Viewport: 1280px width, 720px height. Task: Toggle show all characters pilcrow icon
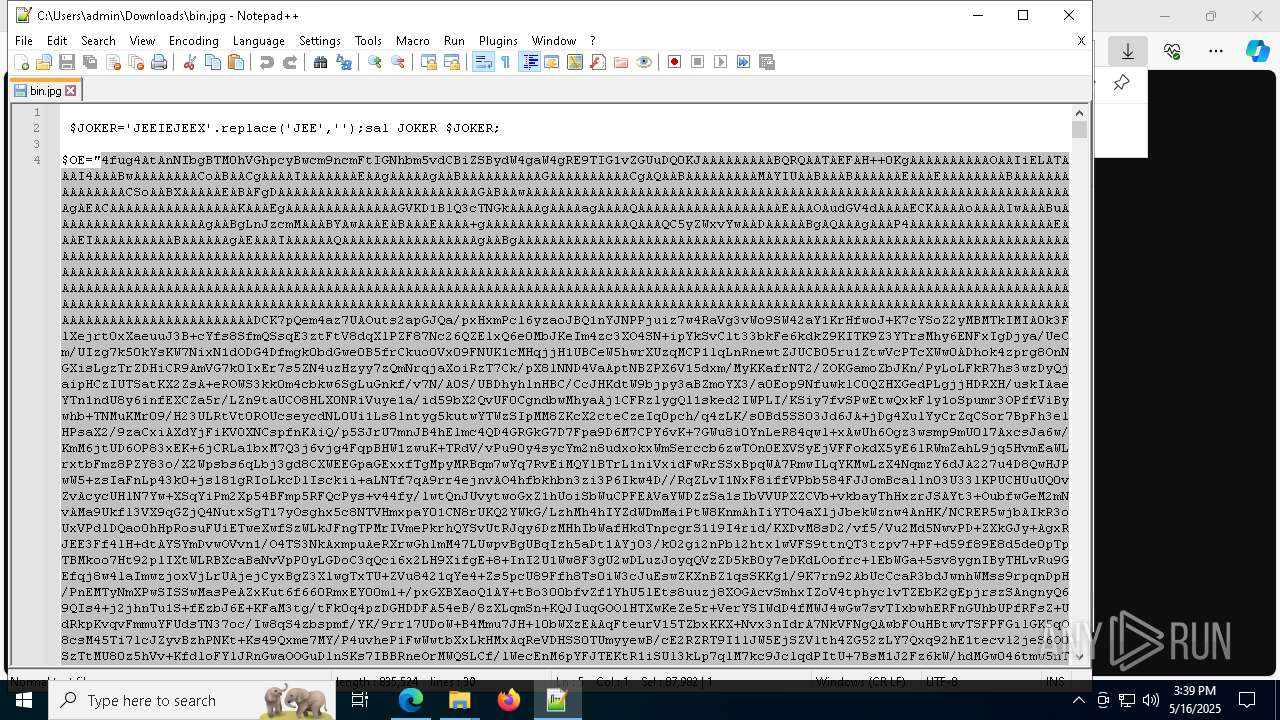tap(505, 62)
